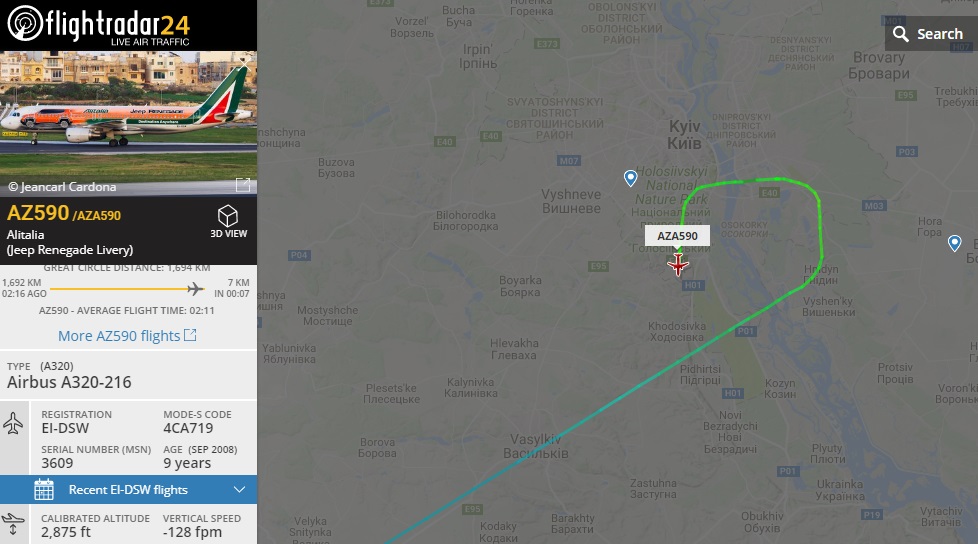Click the flightradar24 logo
Viewport: 978px width, 544px height.
pos(98,25)
